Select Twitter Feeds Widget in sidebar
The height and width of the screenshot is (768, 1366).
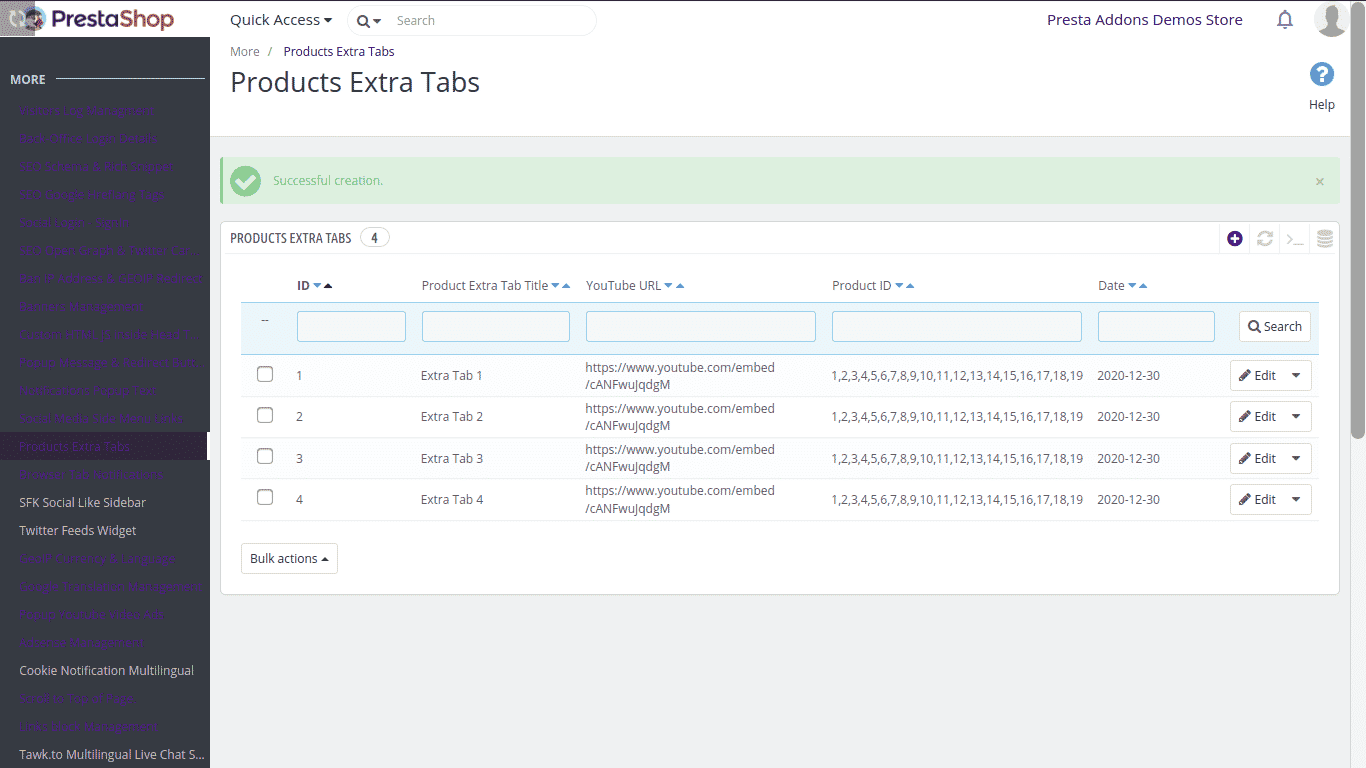pos(78,531)
